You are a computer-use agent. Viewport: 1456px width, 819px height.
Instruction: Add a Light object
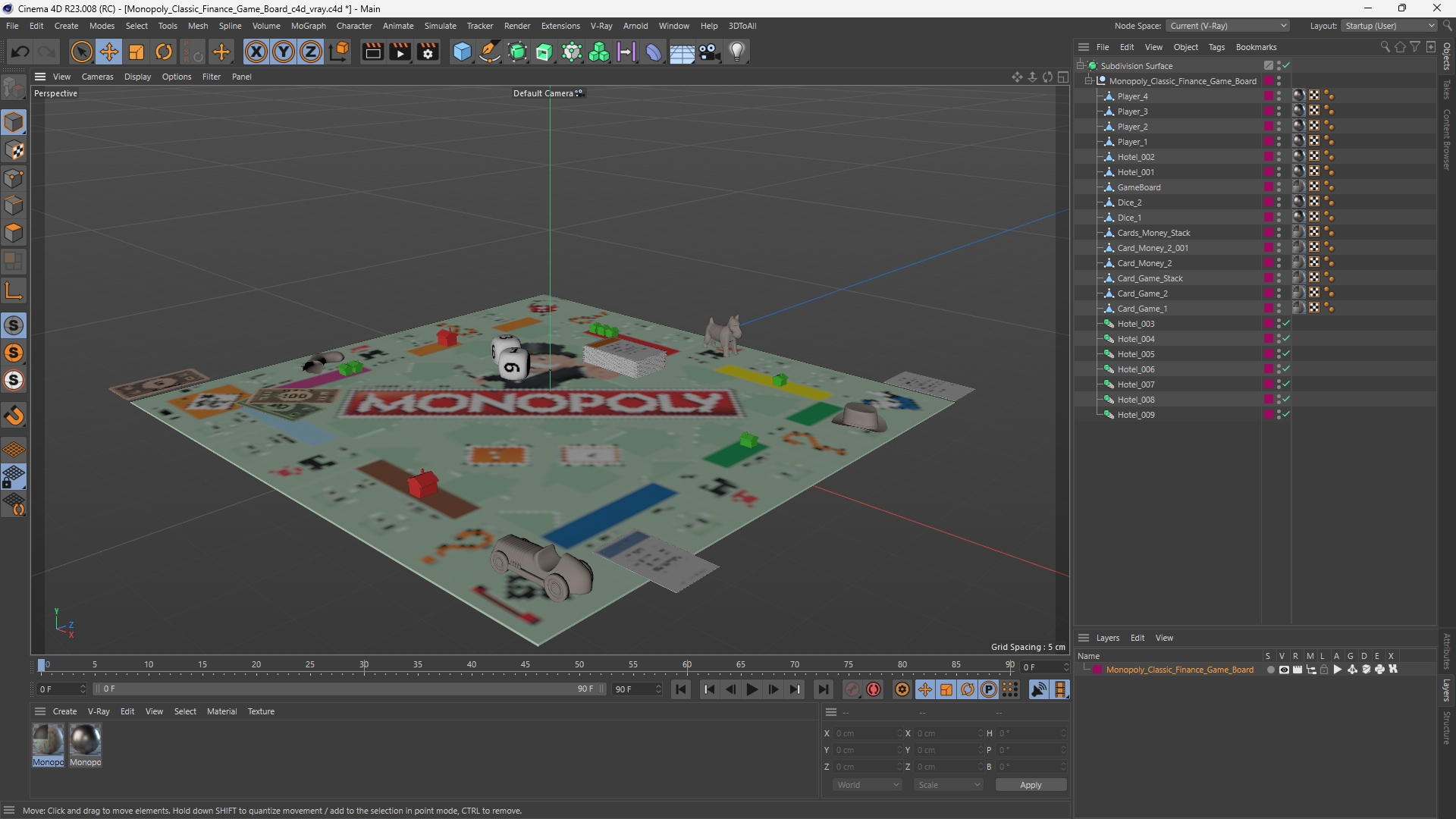[737, 52]
